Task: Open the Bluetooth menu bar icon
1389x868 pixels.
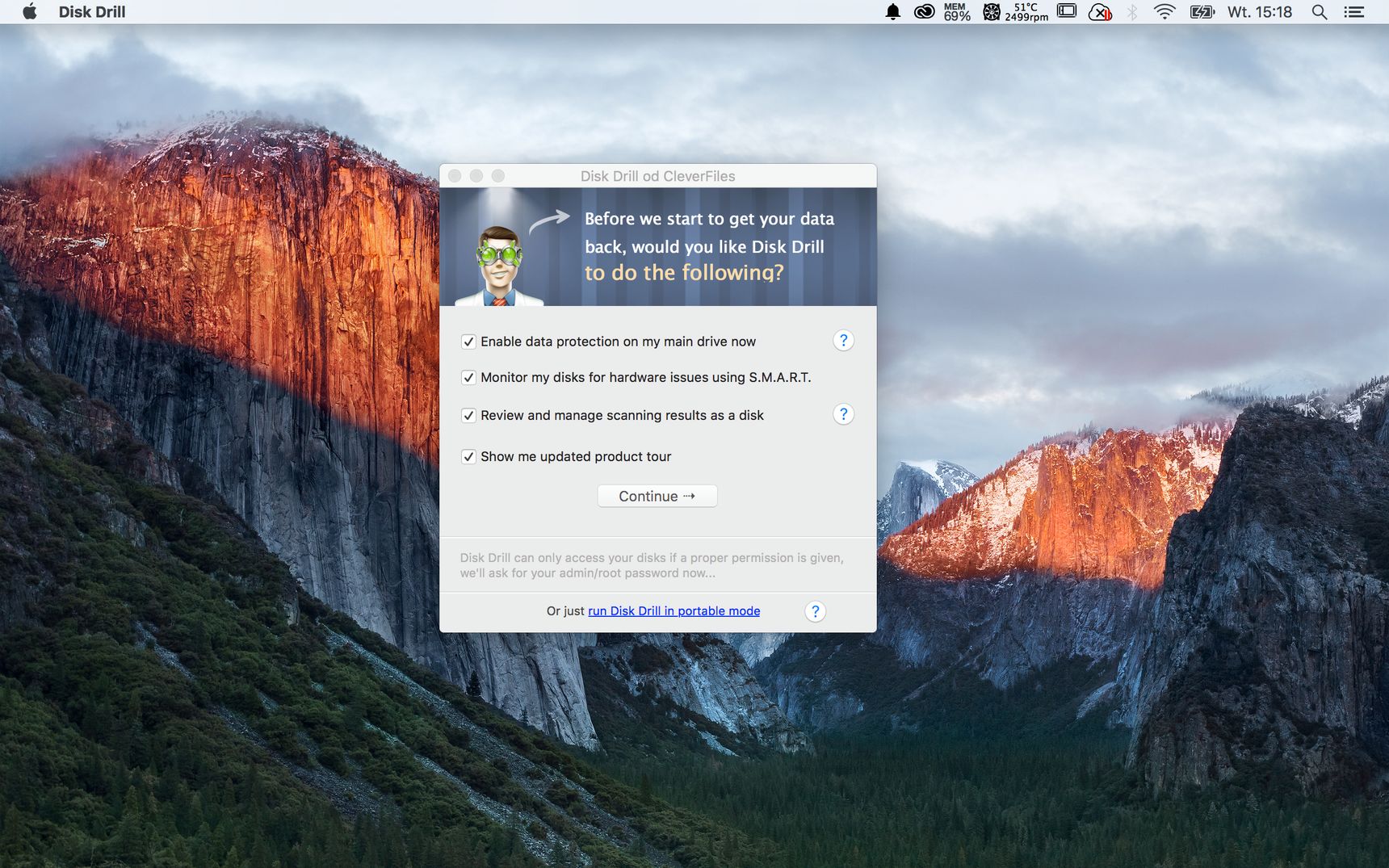Action: [1132, 11]
